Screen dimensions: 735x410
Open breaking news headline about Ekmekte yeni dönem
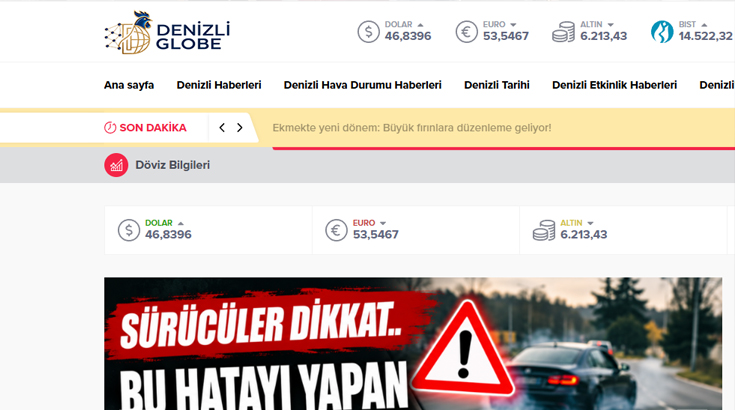tap(412, 128)
